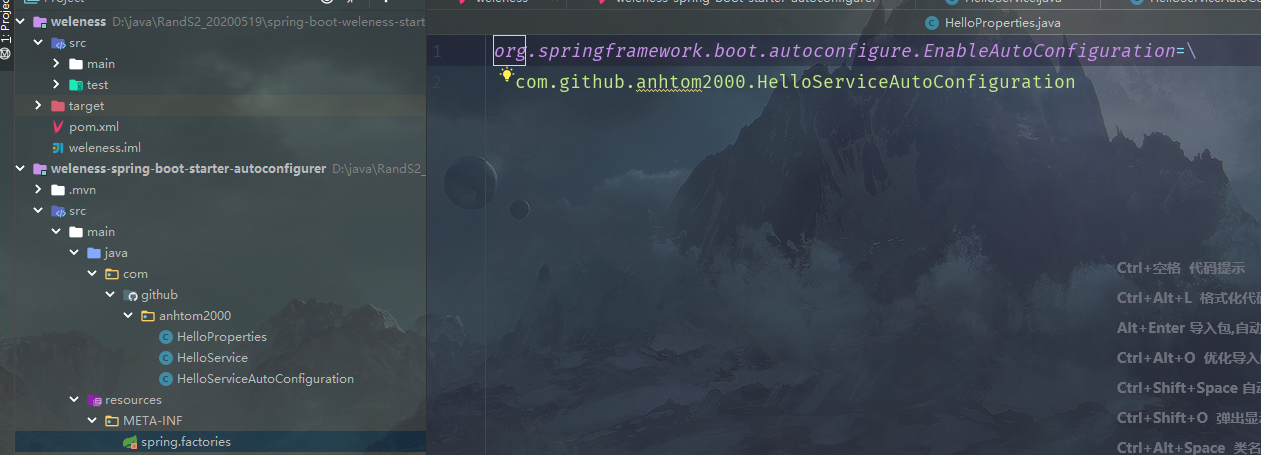Click the red target folder icon
1261x455 pixels.
tap(58, 106)
